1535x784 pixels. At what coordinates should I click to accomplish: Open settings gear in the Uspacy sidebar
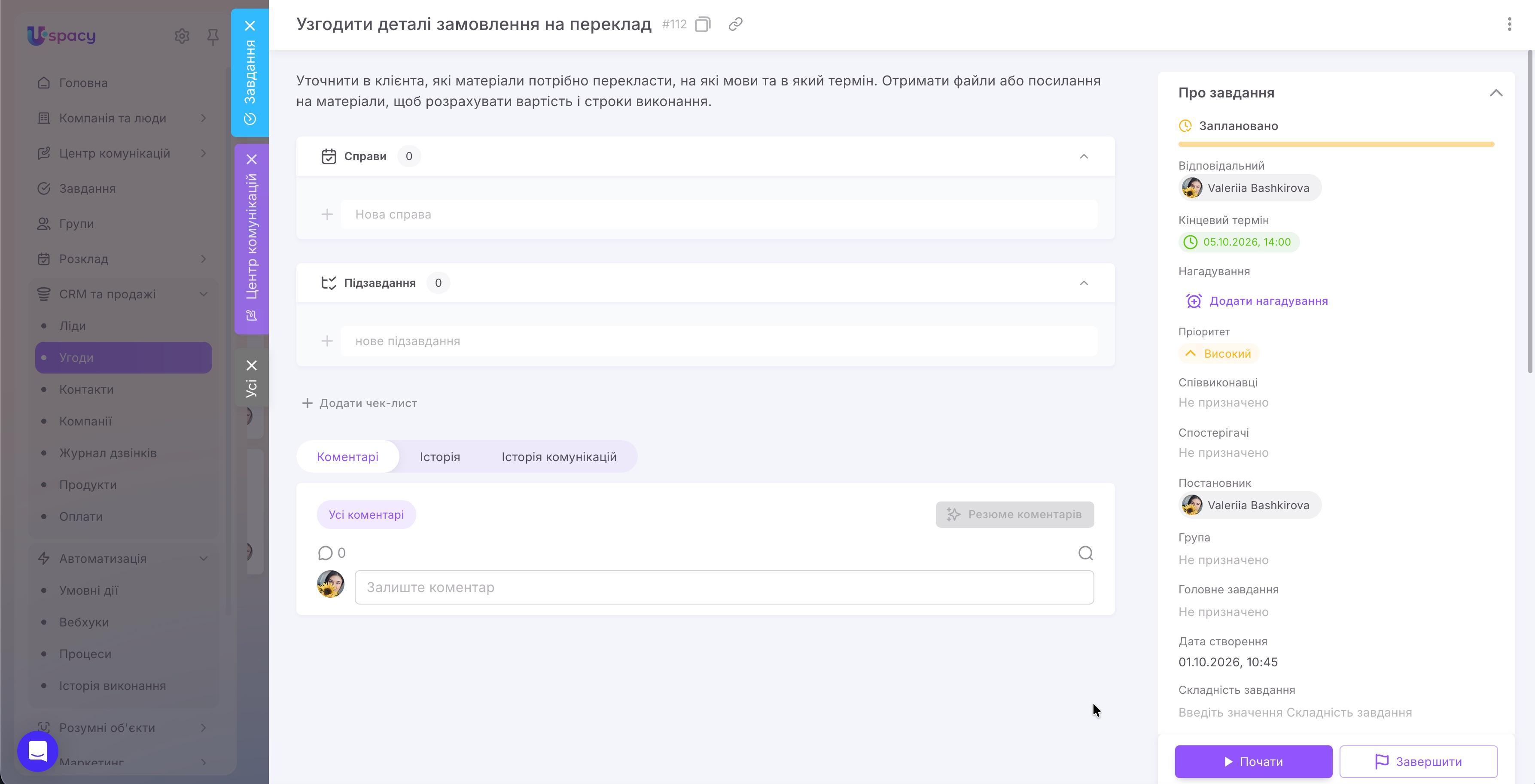point(182,36)
